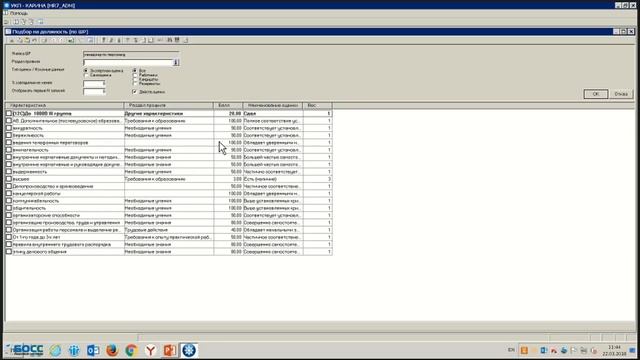Tick the Кандидаты checkbox
Screen dimensions: 640x360
click(x=135, y=79)
